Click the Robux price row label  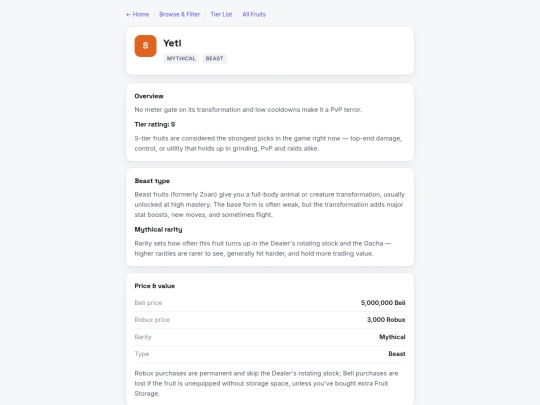[x=152, y=320]
